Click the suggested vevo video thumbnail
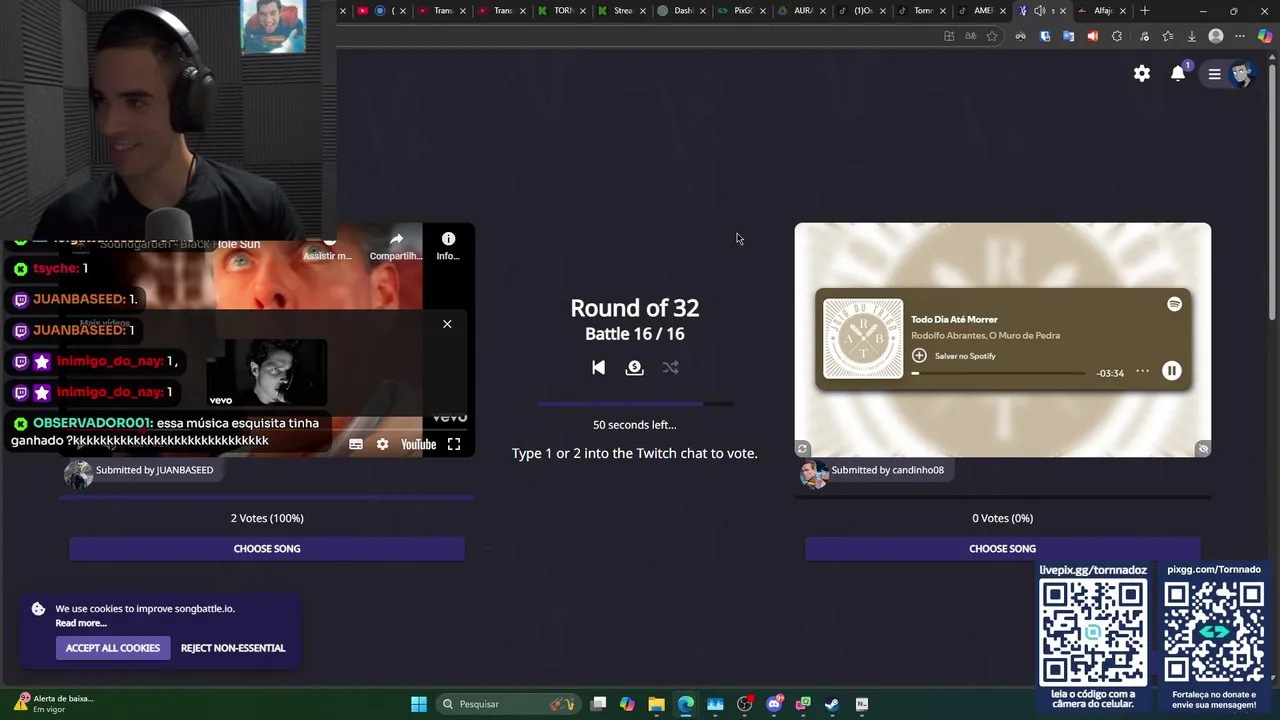 pos(266,371)
